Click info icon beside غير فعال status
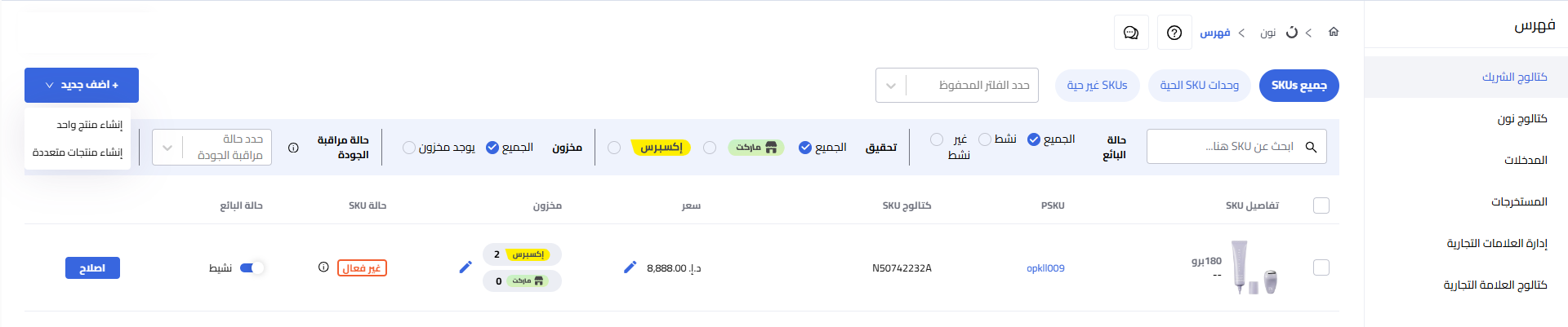1568x327 pixels. 323,267
